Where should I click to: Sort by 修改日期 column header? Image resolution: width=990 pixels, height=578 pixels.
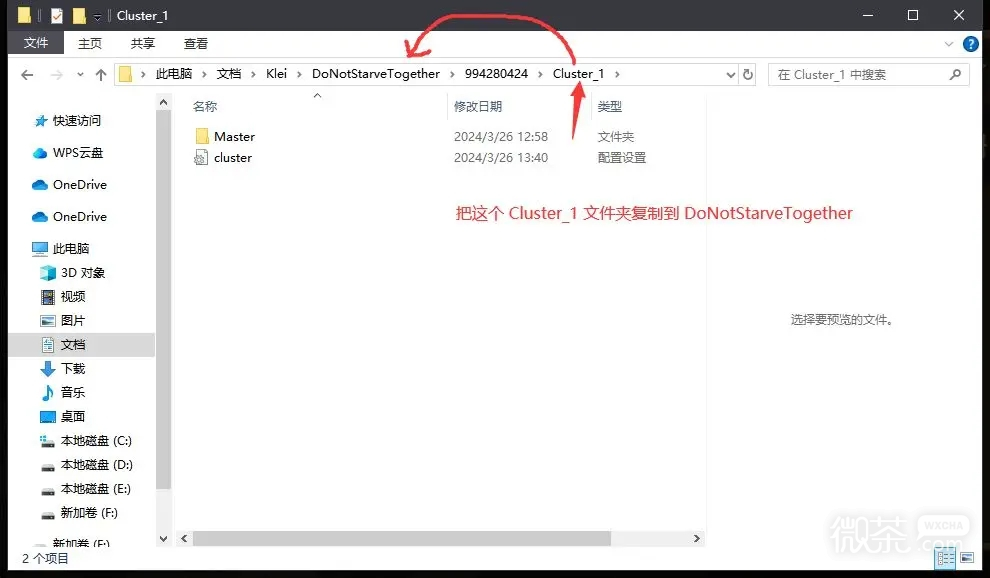[x=478, y=107]
